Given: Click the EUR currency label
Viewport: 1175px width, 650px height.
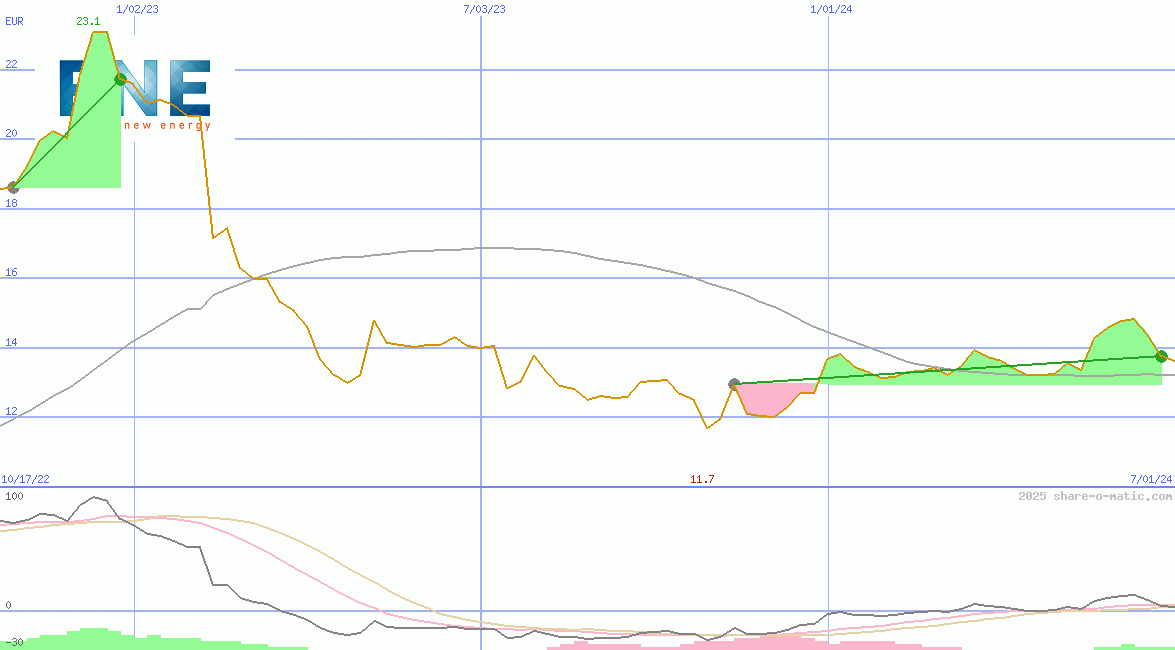Looking at the screenshot, I should pos(14,21).
